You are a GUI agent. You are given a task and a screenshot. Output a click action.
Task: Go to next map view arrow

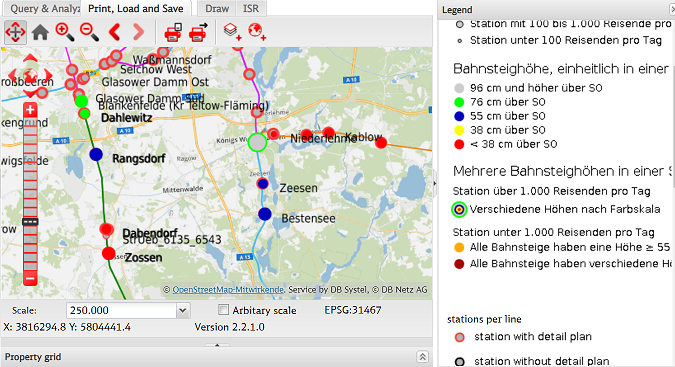point(138,32)
